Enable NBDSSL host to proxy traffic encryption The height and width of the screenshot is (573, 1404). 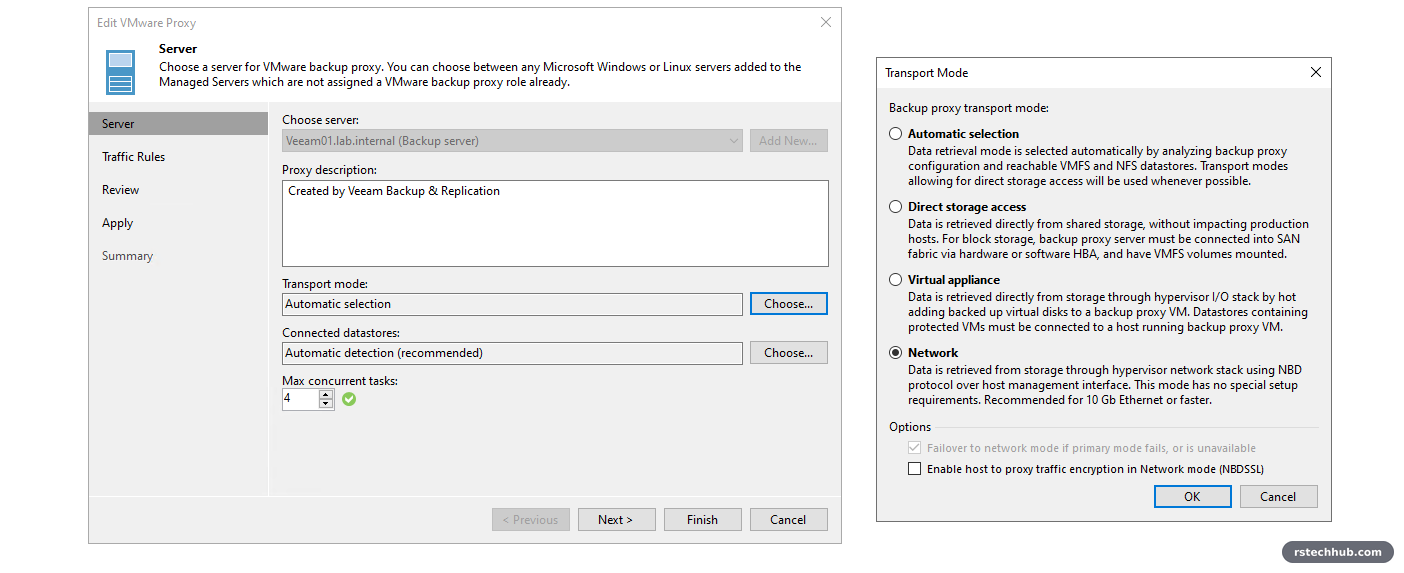tap(914, 469)
